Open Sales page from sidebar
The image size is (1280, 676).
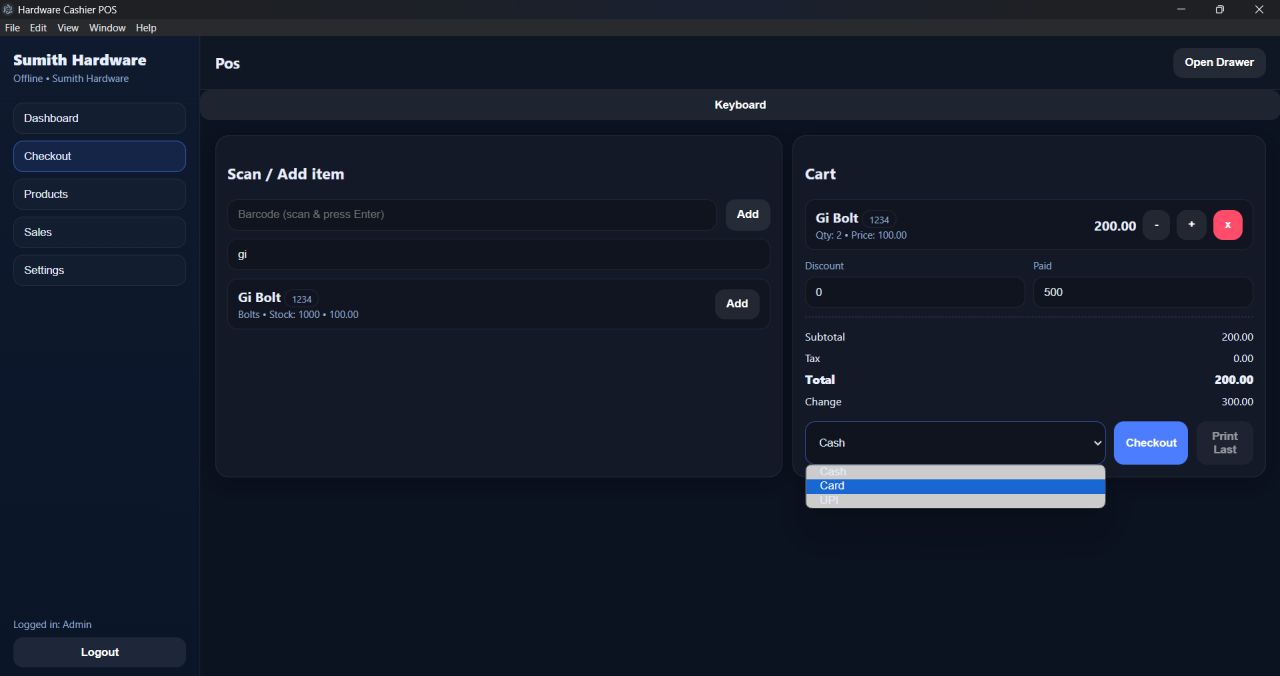coord(99,232)
